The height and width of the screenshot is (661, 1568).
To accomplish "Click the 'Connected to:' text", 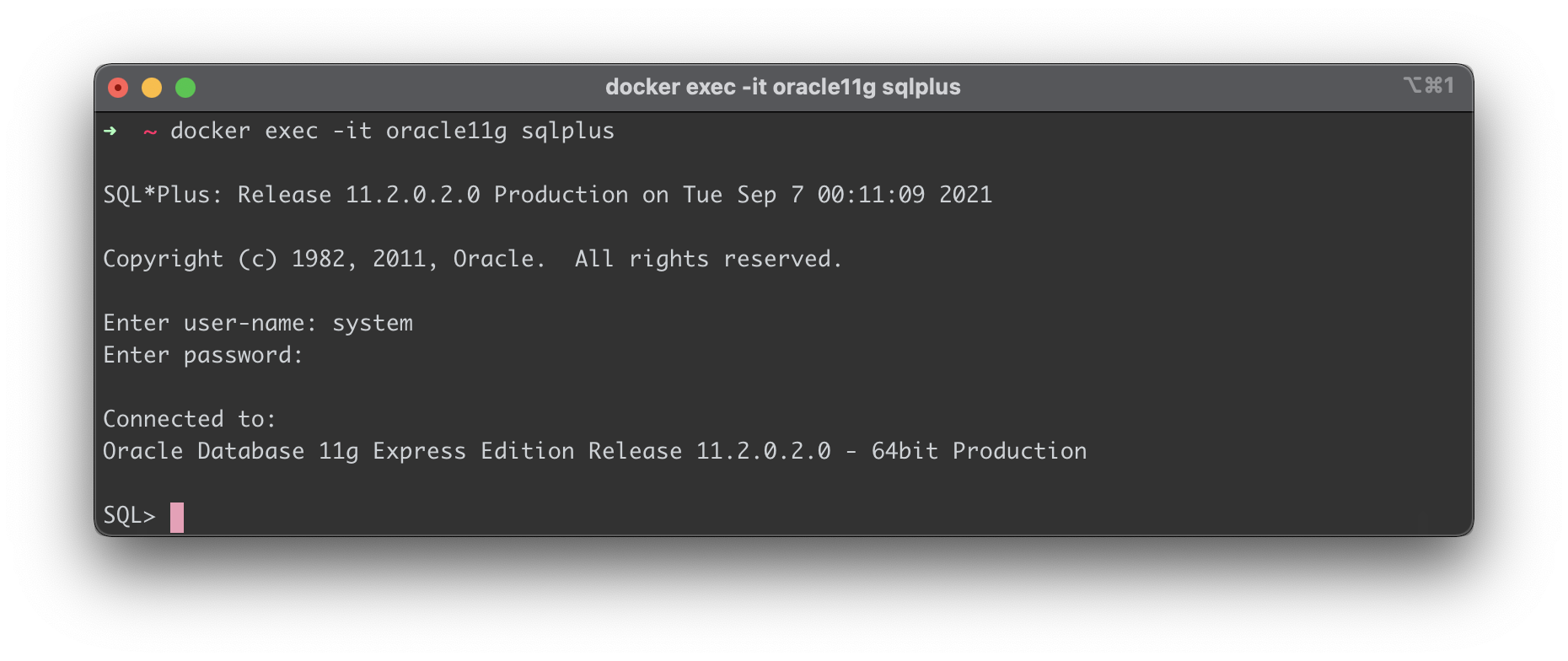I will point(190,419).
